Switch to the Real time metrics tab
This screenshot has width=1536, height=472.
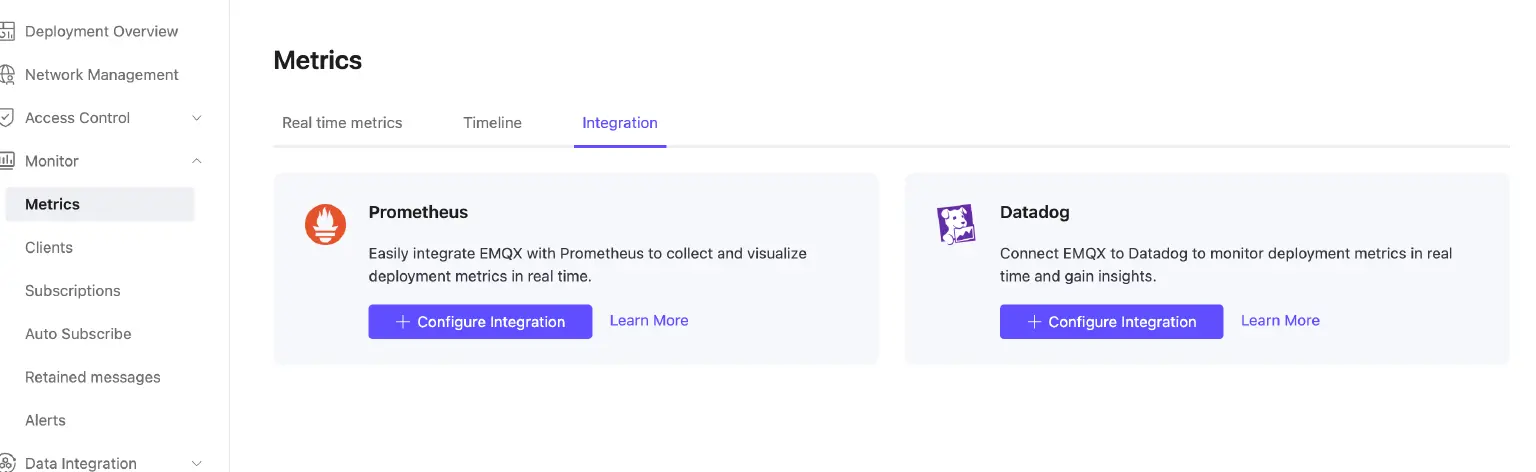pos(342,123)
